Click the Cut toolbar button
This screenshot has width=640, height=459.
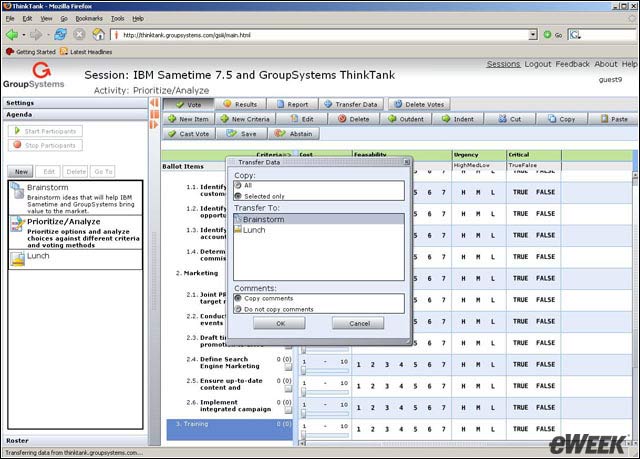[x=510, y=119]
